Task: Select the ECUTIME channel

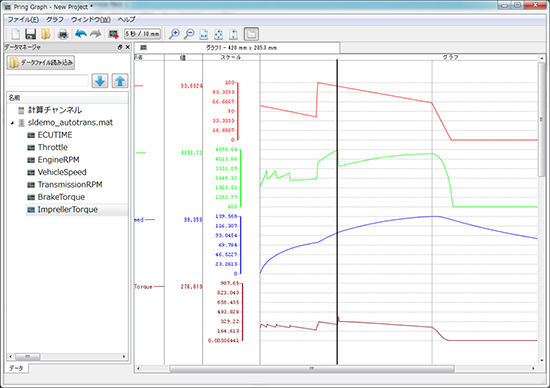Action: pyautogui.click(x=55, y=135)
